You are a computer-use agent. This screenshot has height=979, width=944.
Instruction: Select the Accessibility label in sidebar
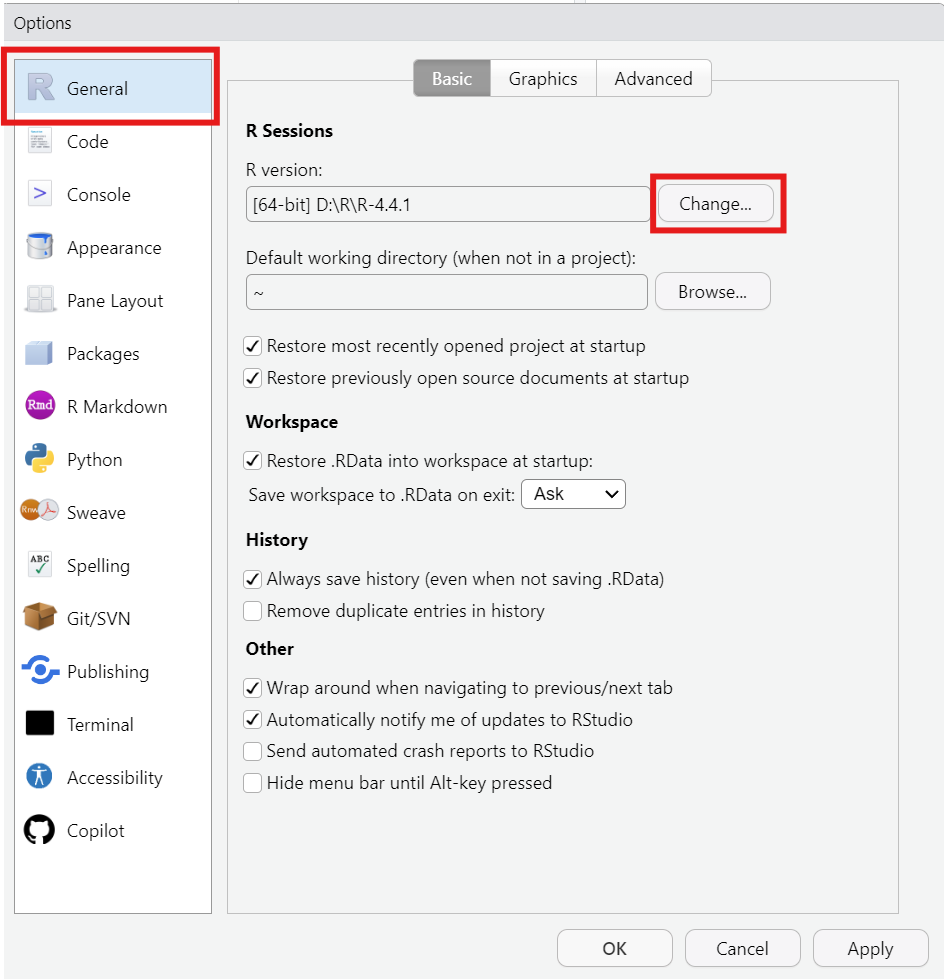[115, 778]
